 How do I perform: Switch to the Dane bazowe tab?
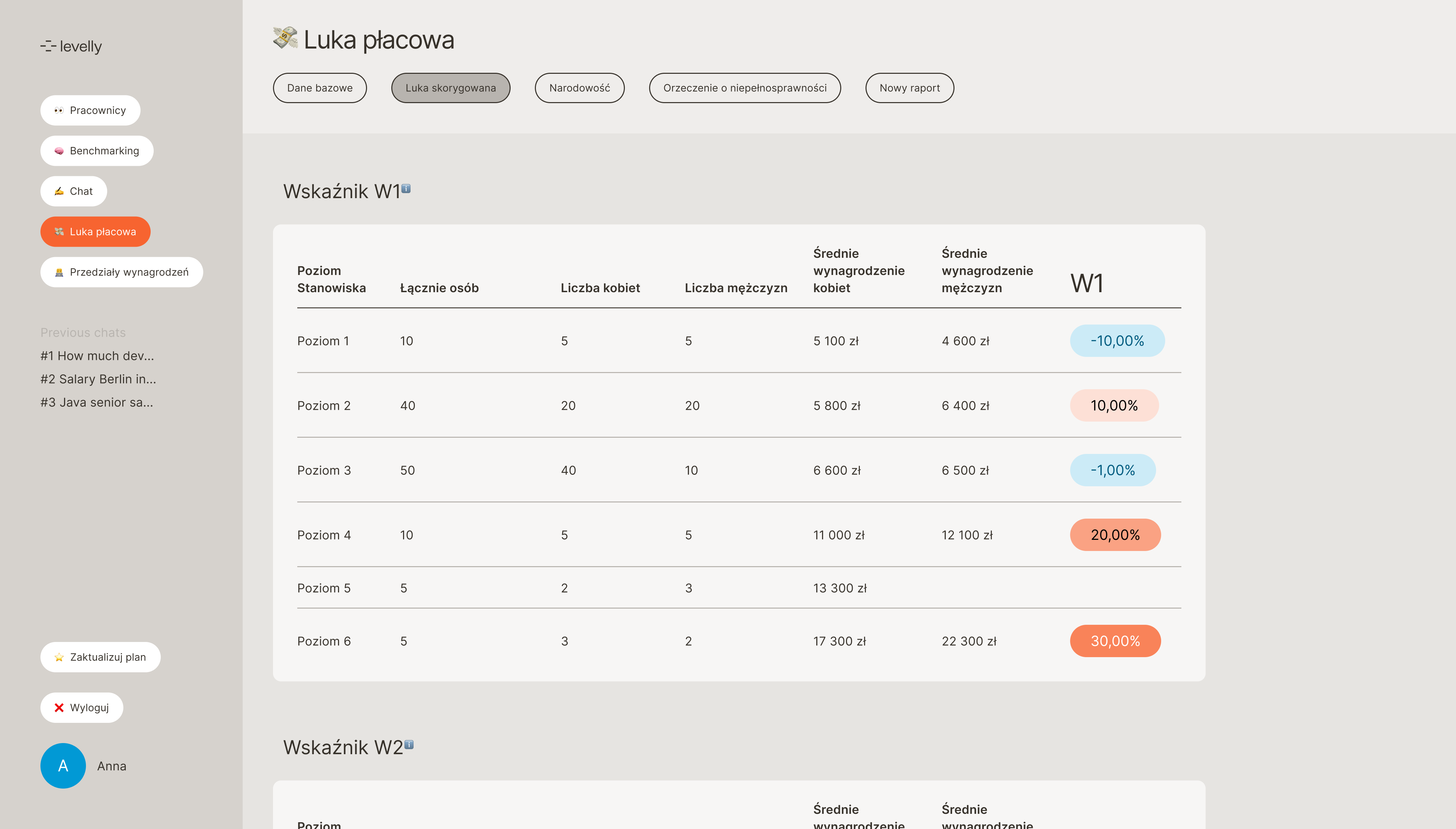[x=320, y=88]
